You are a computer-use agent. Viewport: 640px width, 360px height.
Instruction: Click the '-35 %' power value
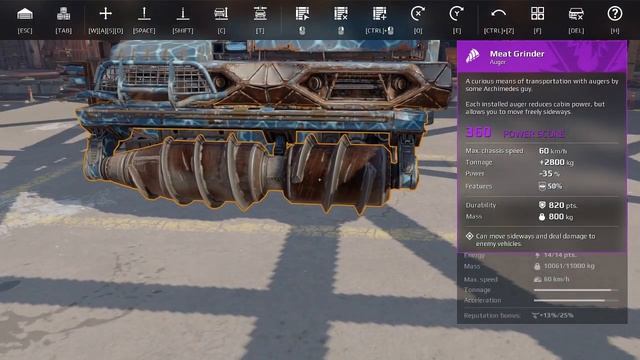click(549, 173)
